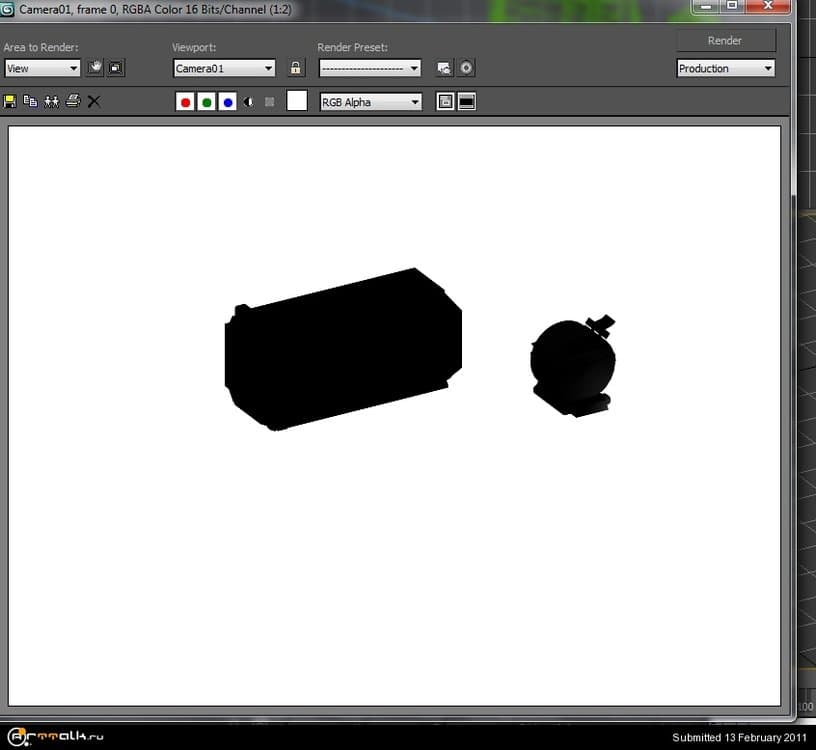Viewport: 816px width, 750px height.
Task: Click the Clone Rendered Frame Window icon
Action: pos(51,101)
